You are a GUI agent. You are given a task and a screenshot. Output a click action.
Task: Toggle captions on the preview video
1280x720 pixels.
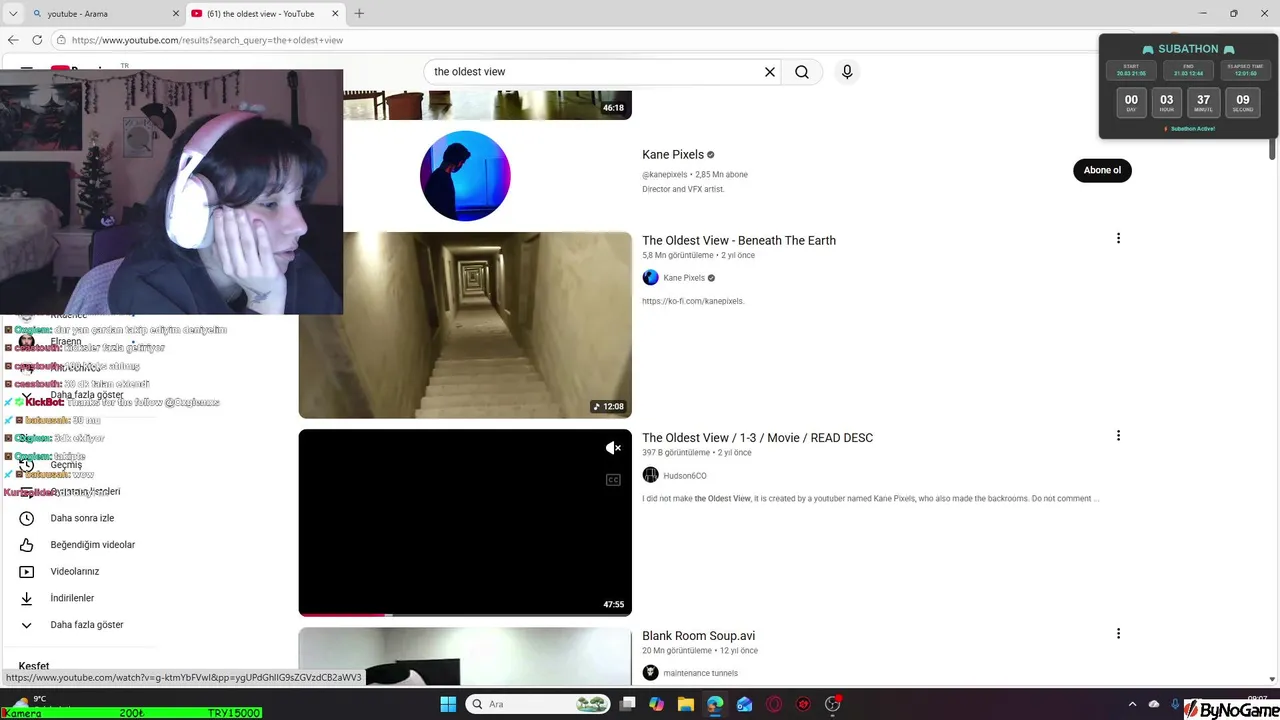click(x=614, y=480)
